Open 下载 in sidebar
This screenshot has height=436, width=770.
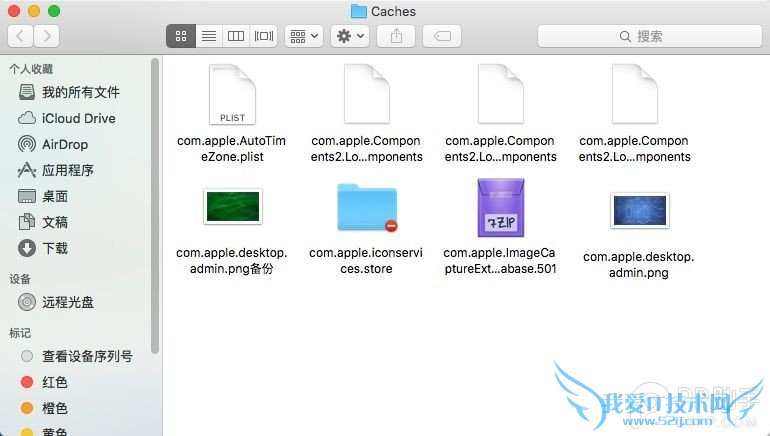point(55,248)
